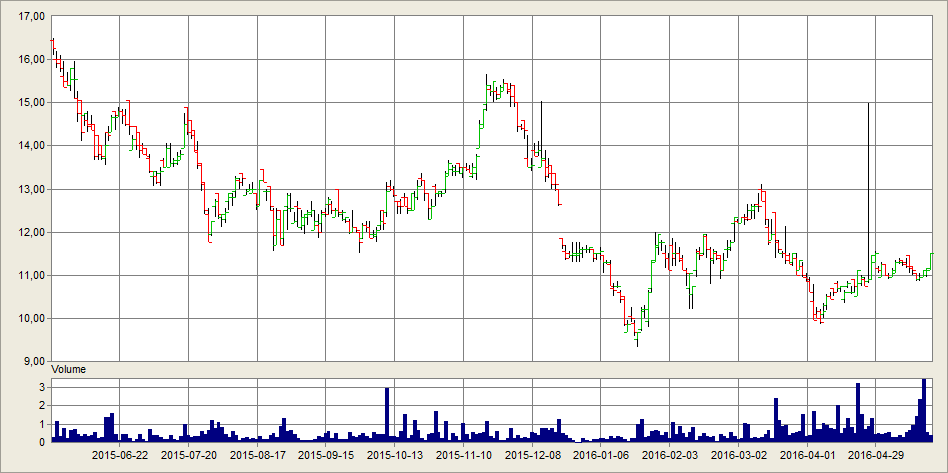Select the 11,00 price axis label
Viewport: 948px width, 473px height.
tap(33, 275)
